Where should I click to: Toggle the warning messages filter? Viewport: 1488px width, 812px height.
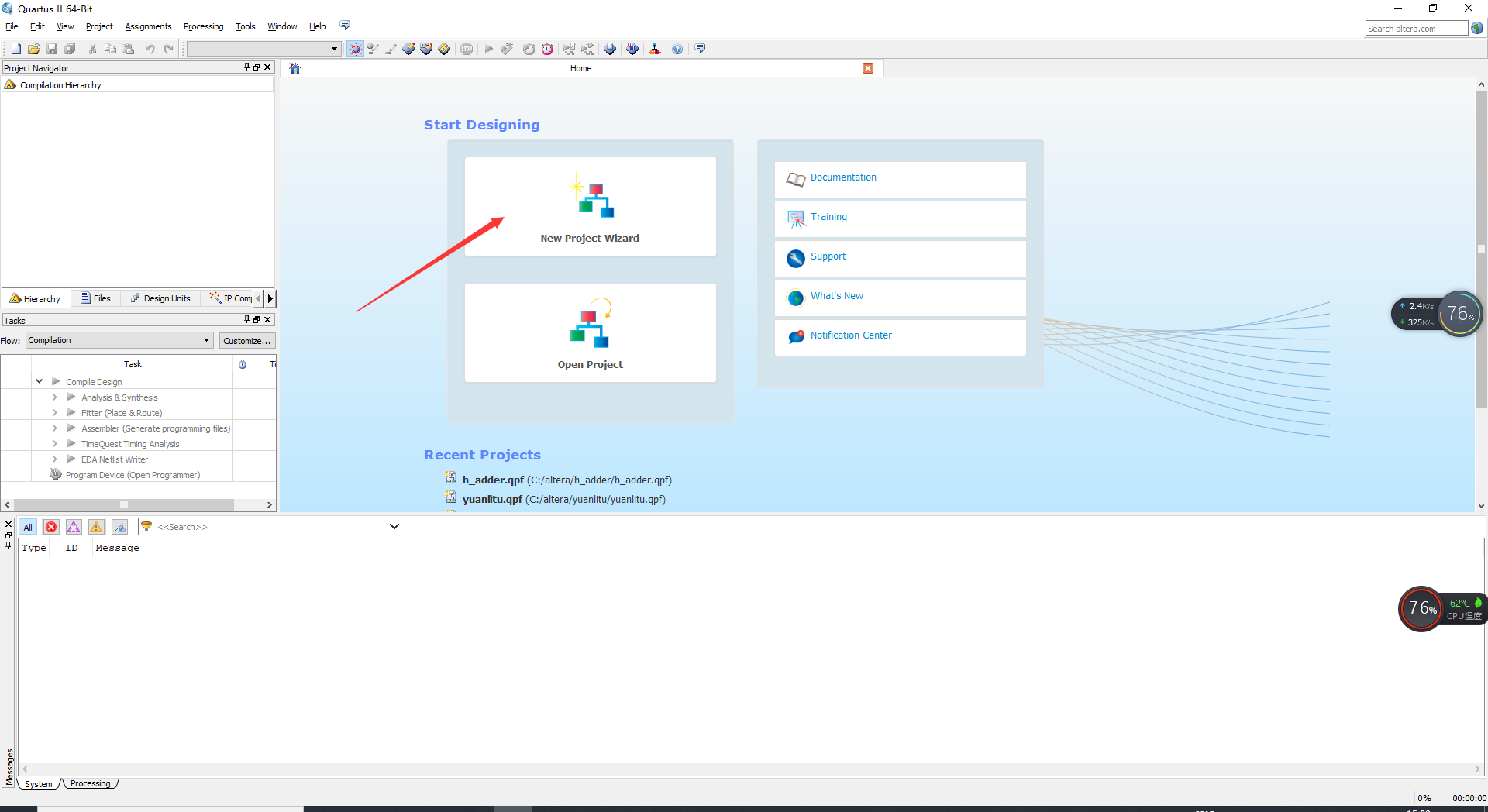coord(96,527)
